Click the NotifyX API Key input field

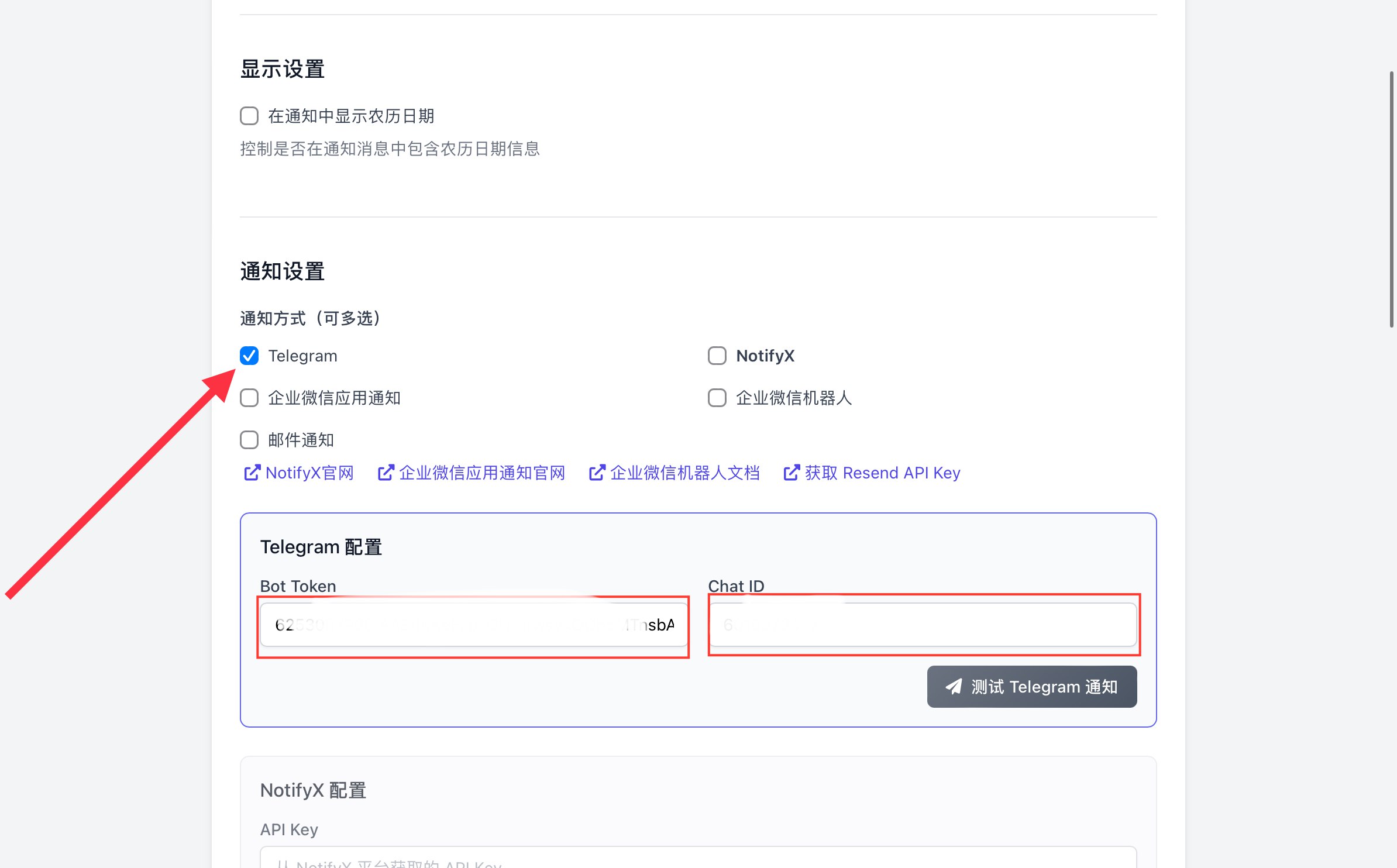698,857
